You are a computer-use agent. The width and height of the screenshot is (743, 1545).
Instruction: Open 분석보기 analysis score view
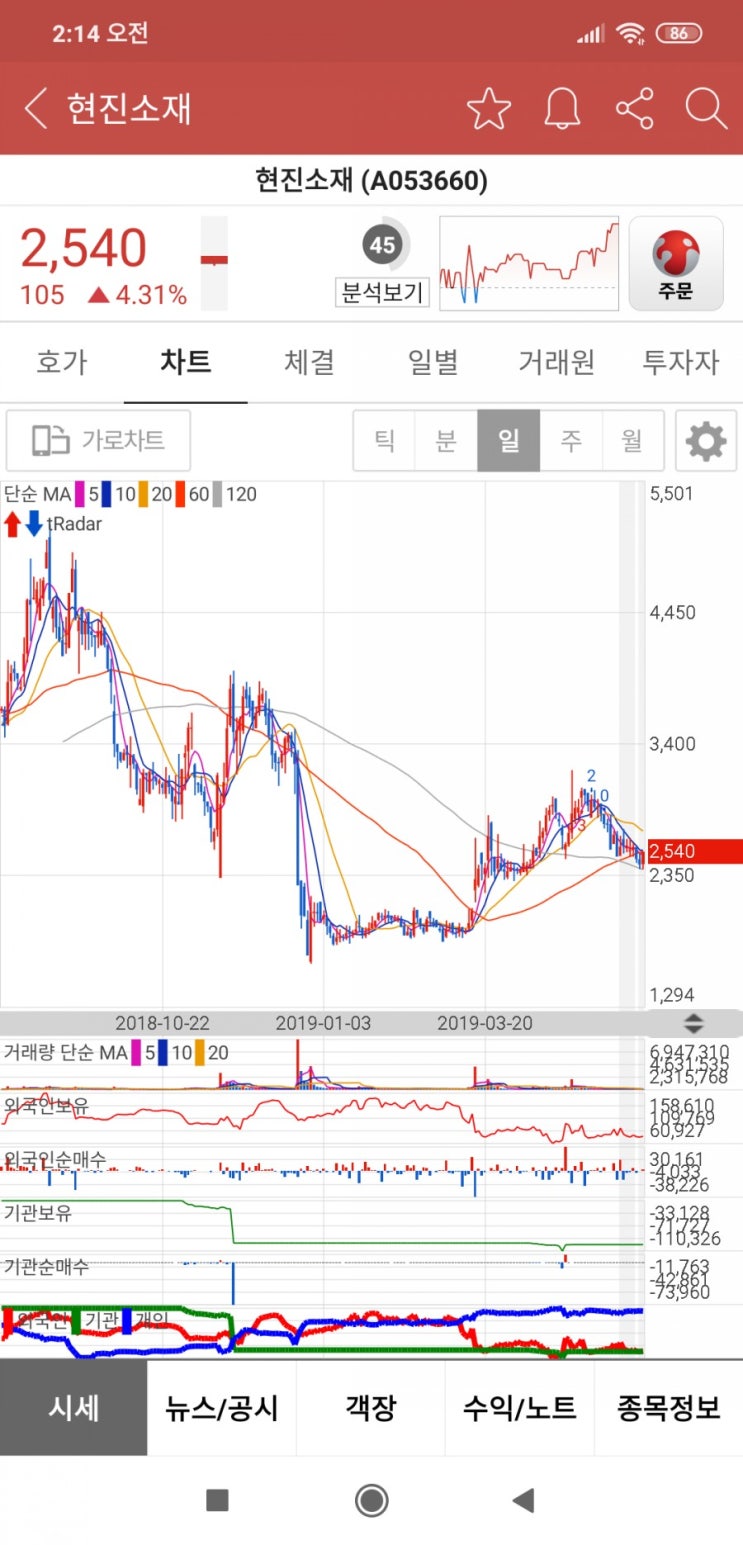point(382,263)
